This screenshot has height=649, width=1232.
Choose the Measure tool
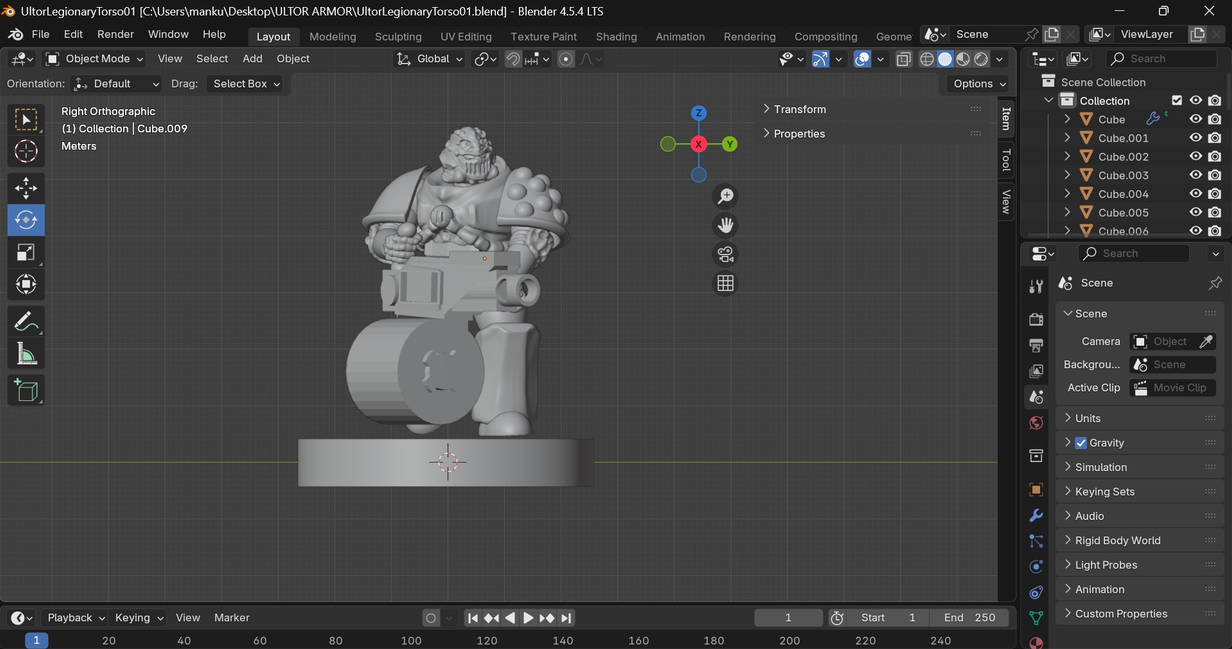click(26, 353)
